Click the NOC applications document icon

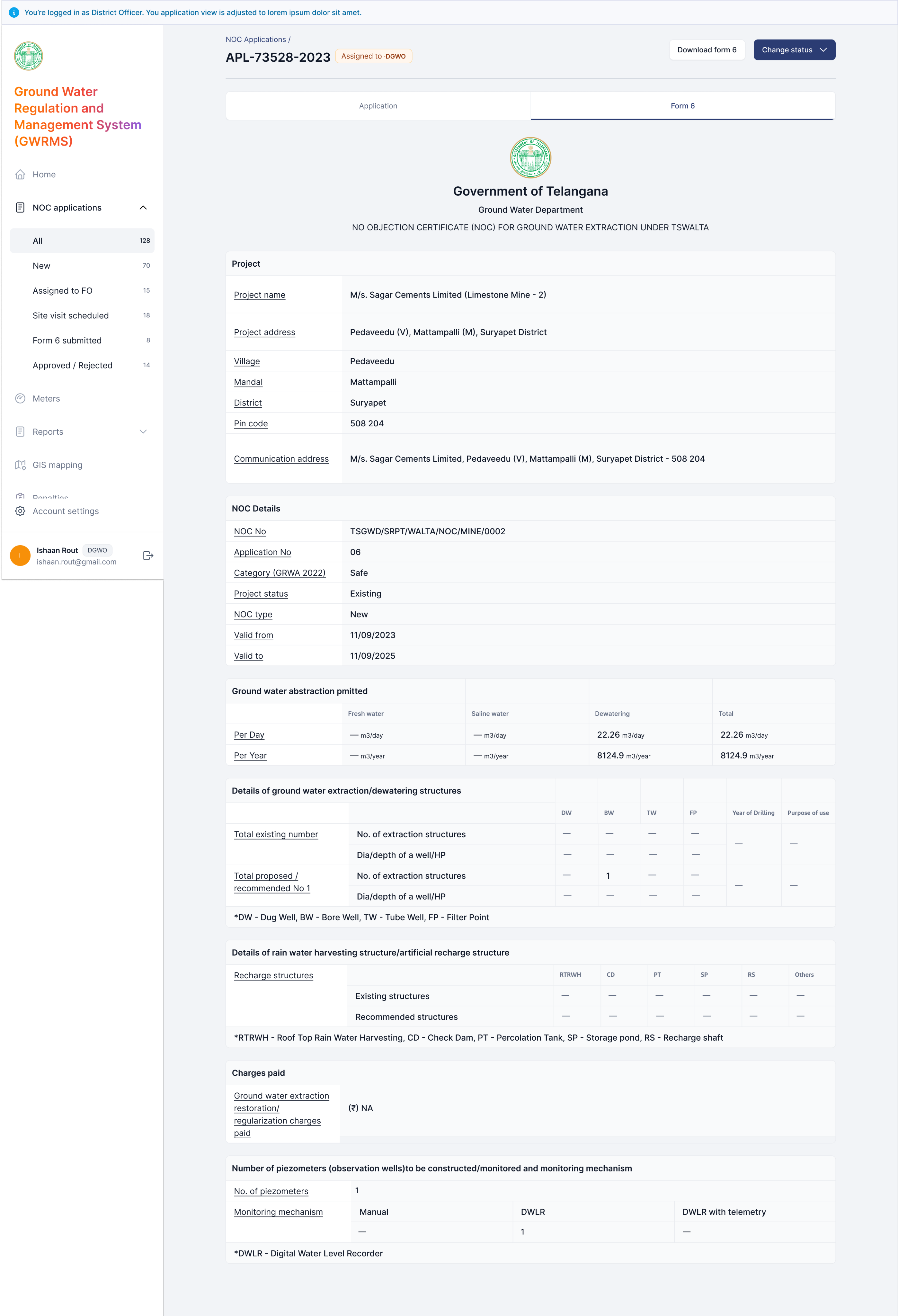pos(20,208)
